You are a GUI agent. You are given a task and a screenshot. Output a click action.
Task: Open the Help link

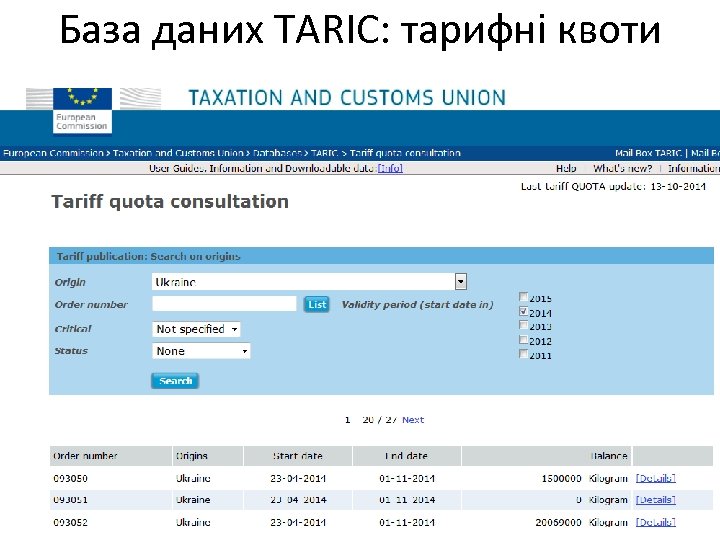click(566, 168)
